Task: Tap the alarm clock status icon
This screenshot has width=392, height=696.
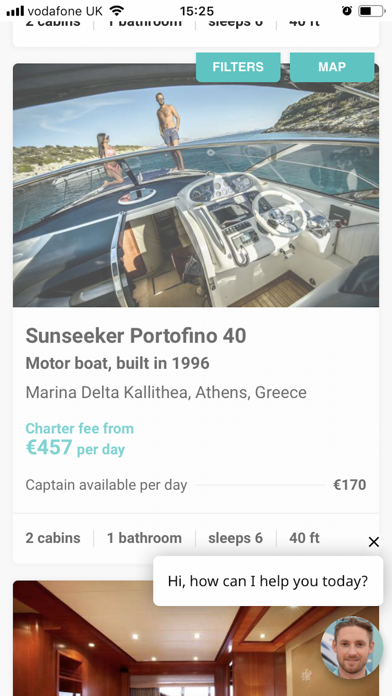Action: tap(347, 11)
